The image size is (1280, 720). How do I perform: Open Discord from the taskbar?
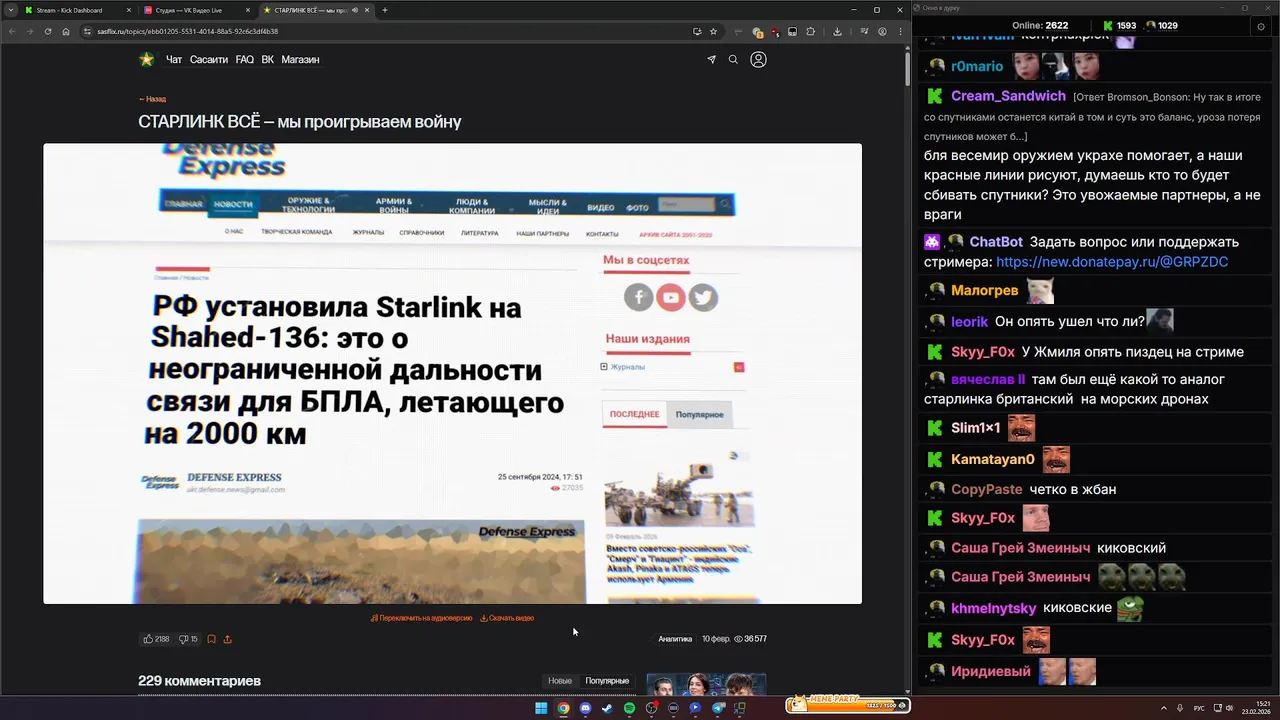tap(585, 708)
